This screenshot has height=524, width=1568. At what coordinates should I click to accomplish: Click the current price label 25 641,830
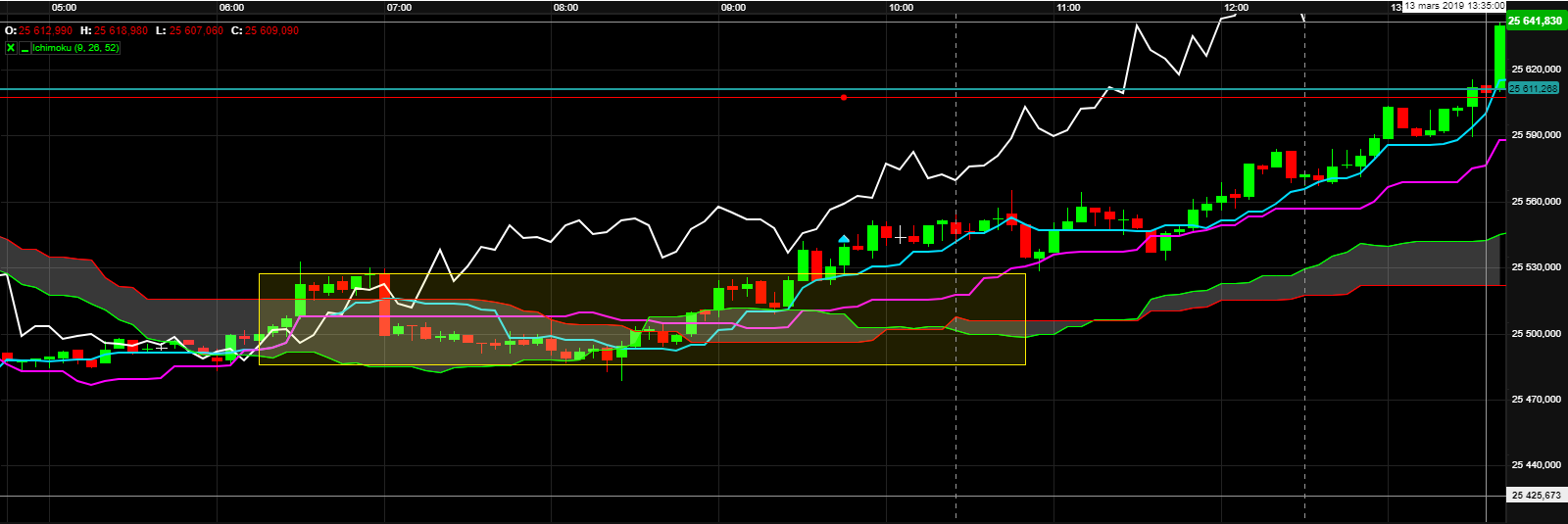pyautogui.click(x=1536, y=21)
